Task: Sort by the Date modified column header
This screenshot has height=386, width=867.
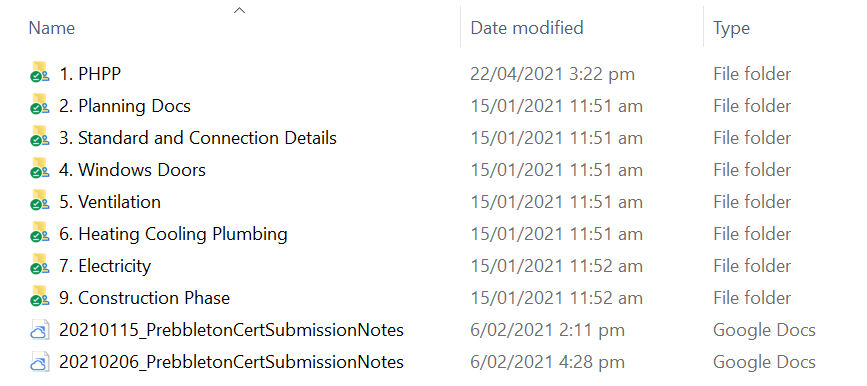Action: coord(526,28)
